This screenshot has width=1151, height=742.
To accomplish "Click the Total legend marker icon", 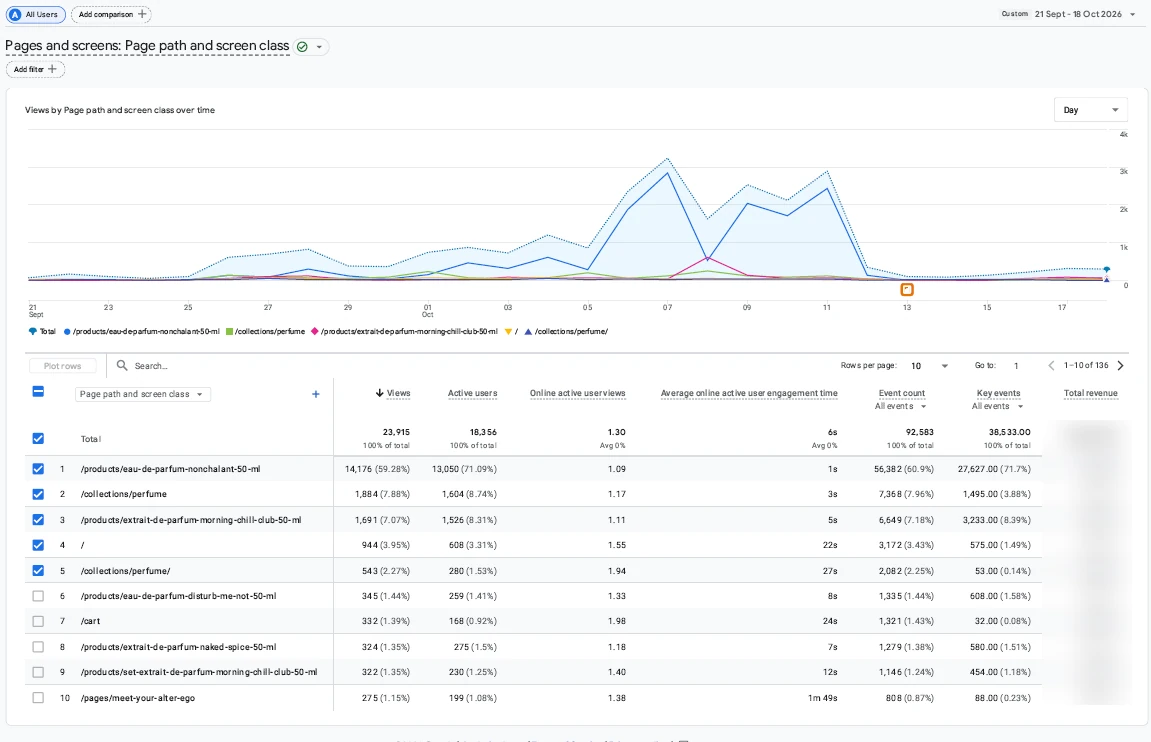I will [32, 332].
